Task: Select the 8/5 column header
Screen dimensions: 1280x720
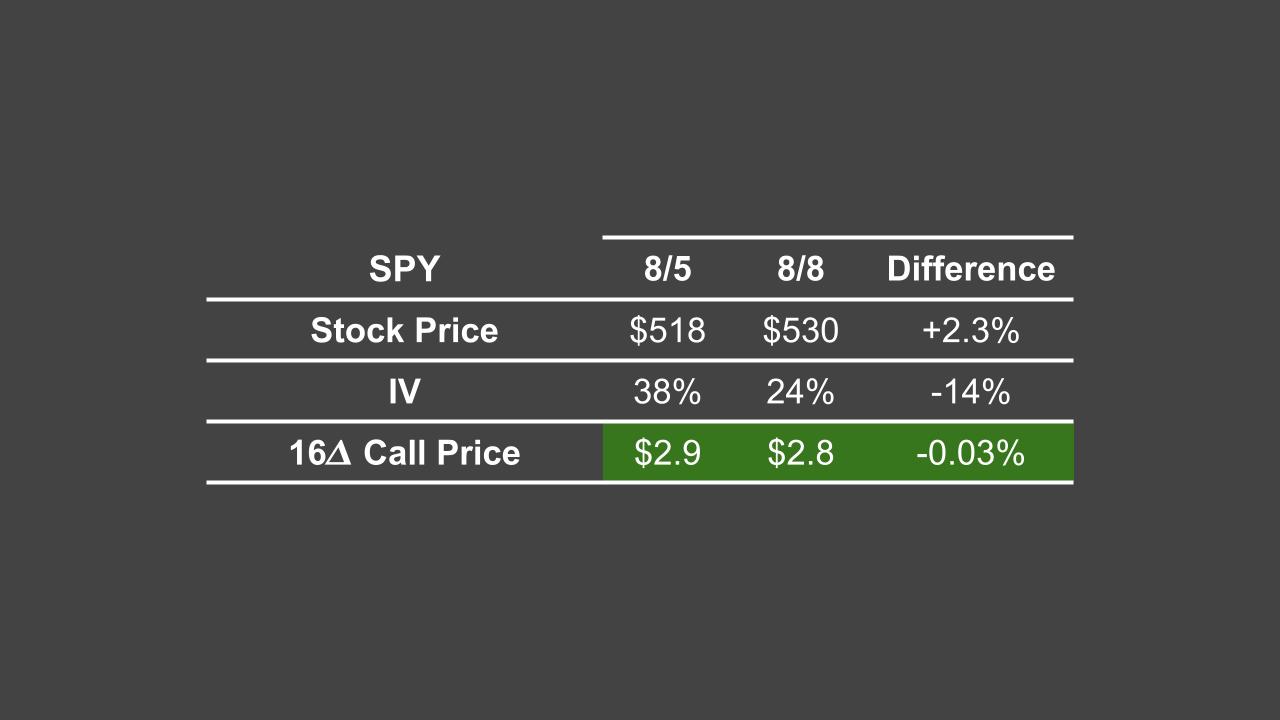Action: 667,269
